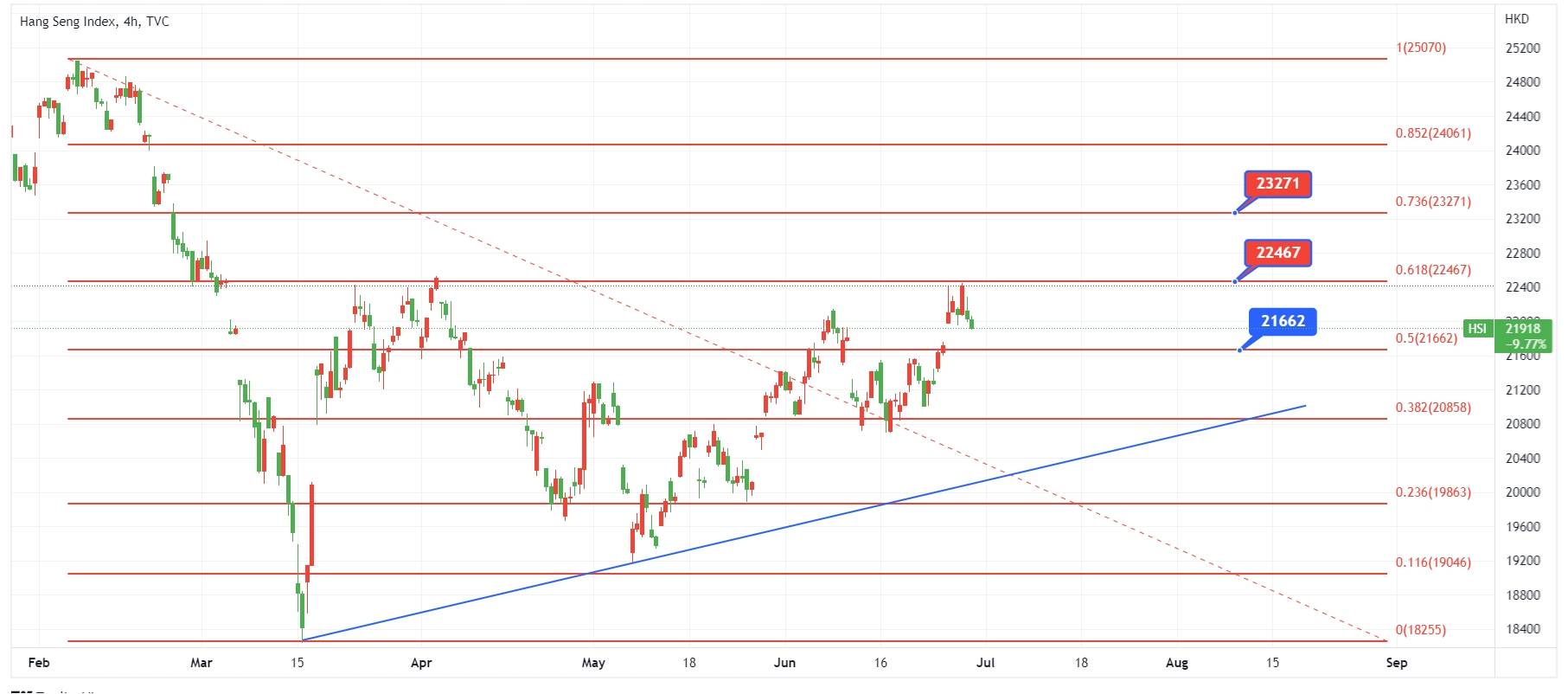Select the 1(25070) Fibonacci level label
The width and height of the screenshot is (1568, 694).
click(1420, 48)
